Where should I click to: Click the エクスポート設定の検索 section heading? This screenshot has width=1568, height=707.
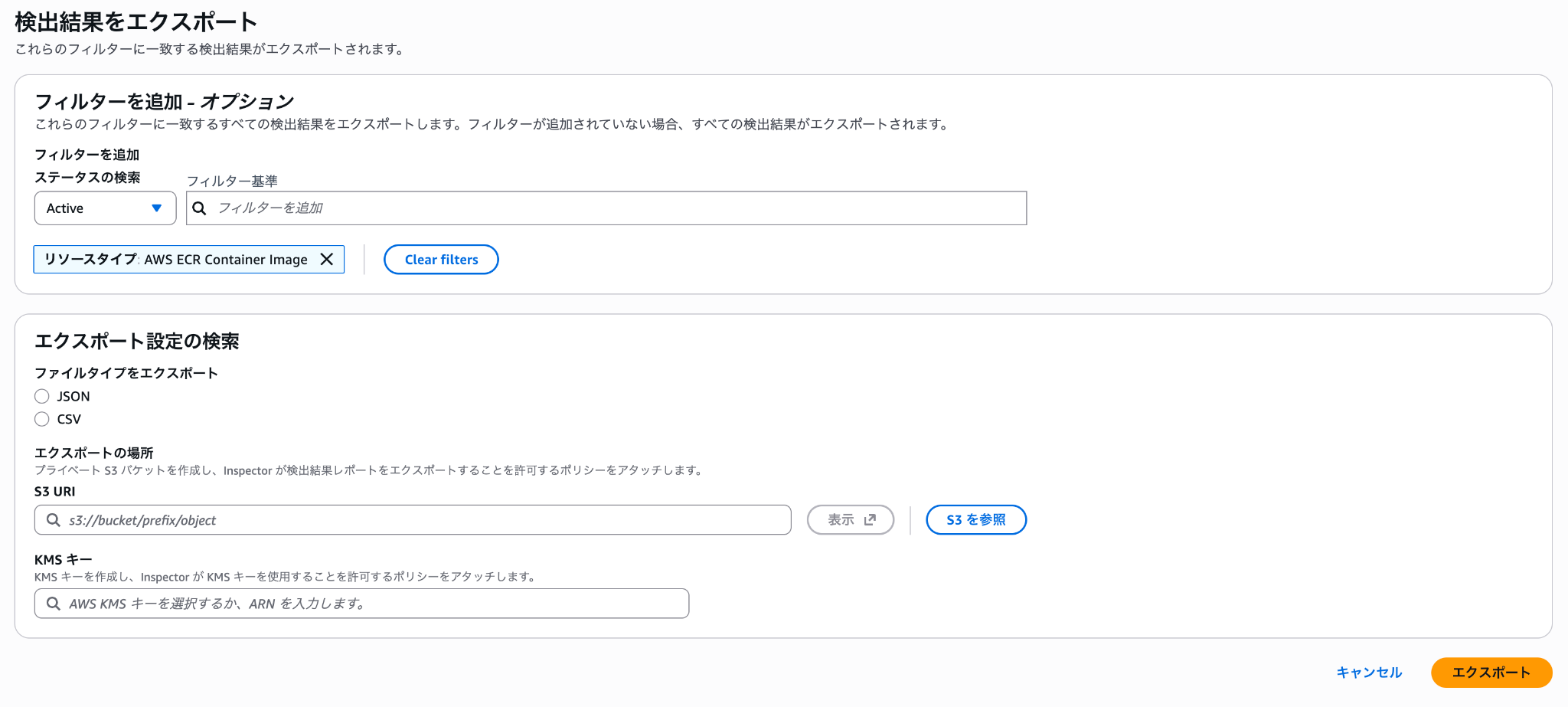[x=137, y=341]
